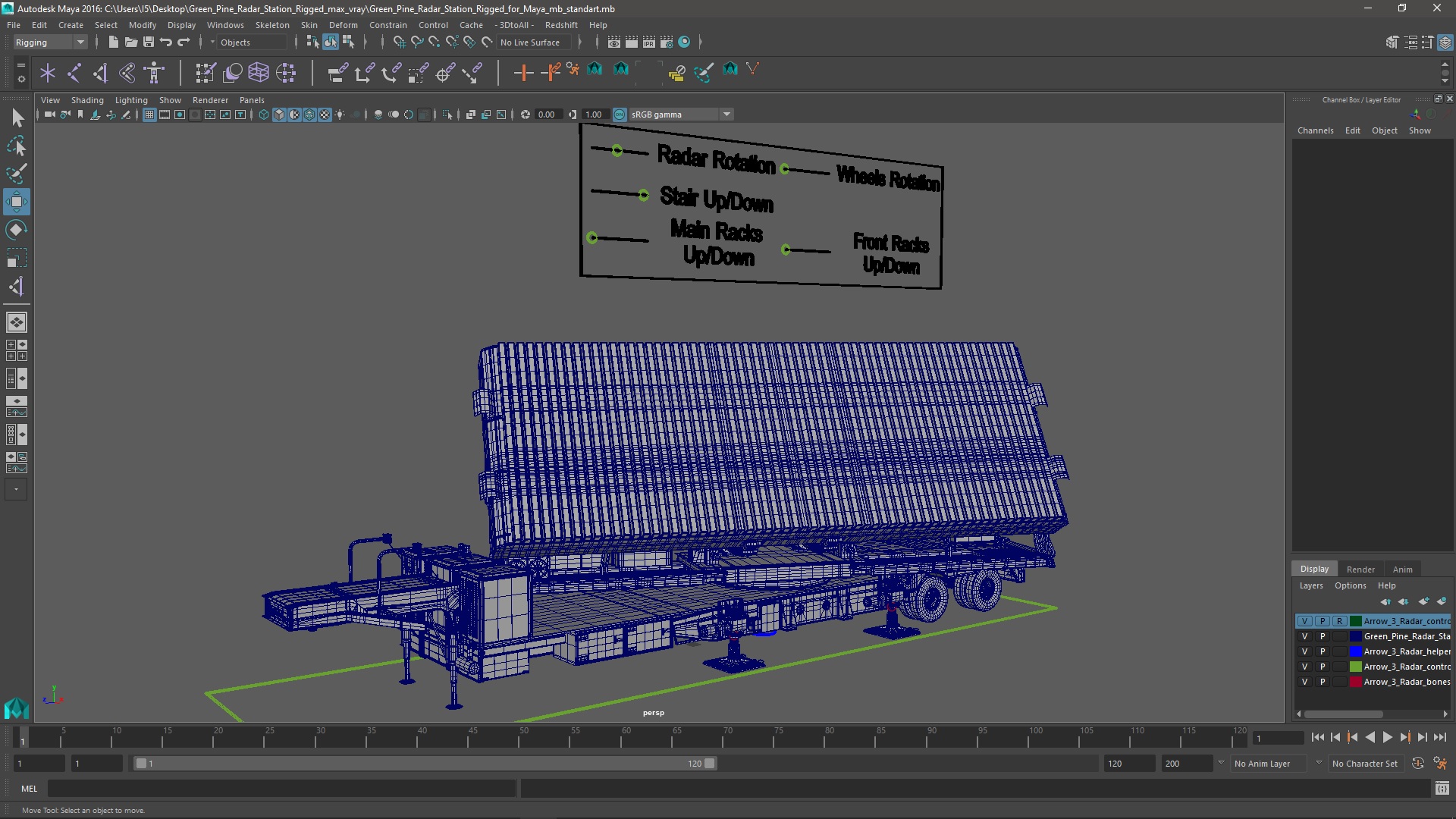Open the Channels menu in Channel Box

pos(1315,130)
